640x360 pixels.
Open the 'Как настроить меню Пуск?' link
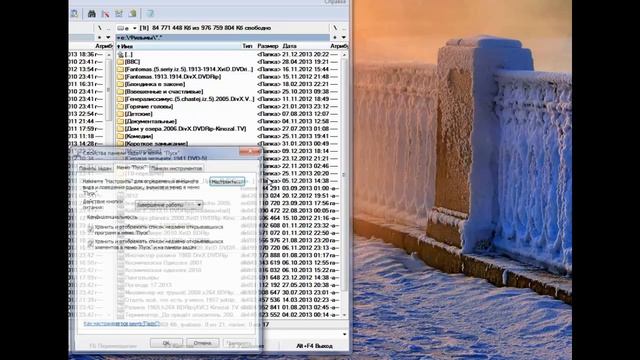pyautogui.click(x=121, y=324)
